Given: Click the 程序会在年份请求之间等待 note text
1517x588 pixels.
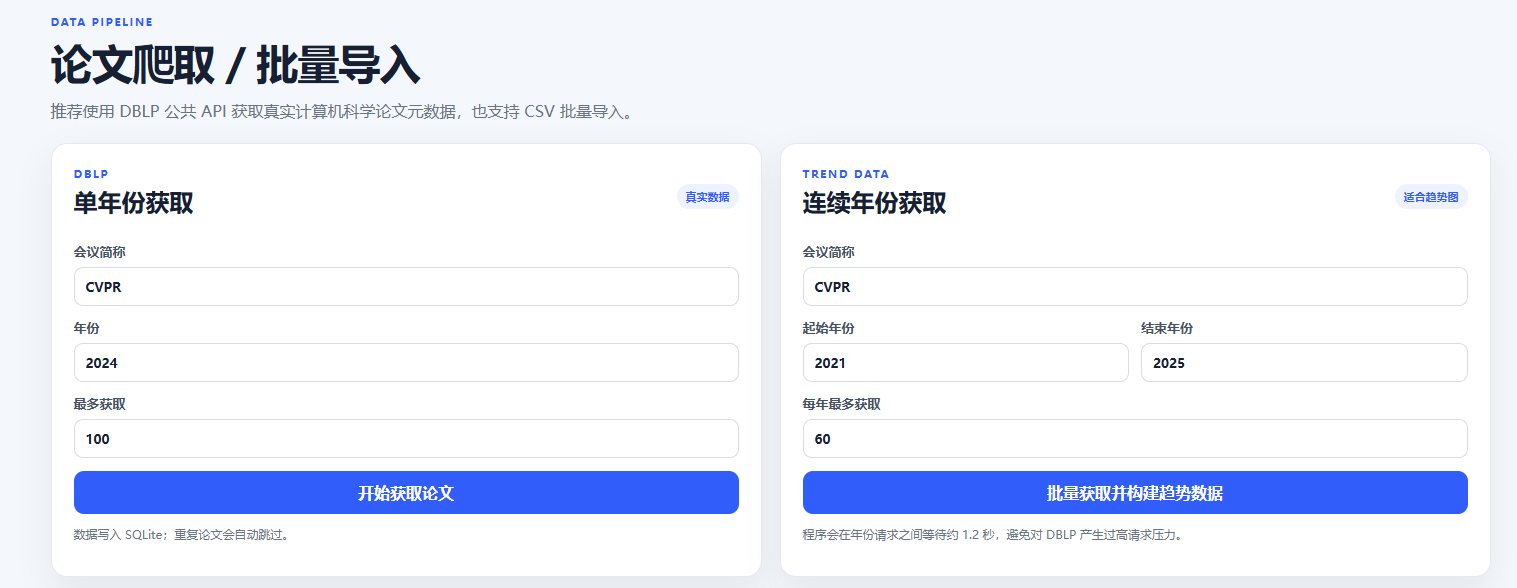Looking at the screenshot, I should click(995, 535).
